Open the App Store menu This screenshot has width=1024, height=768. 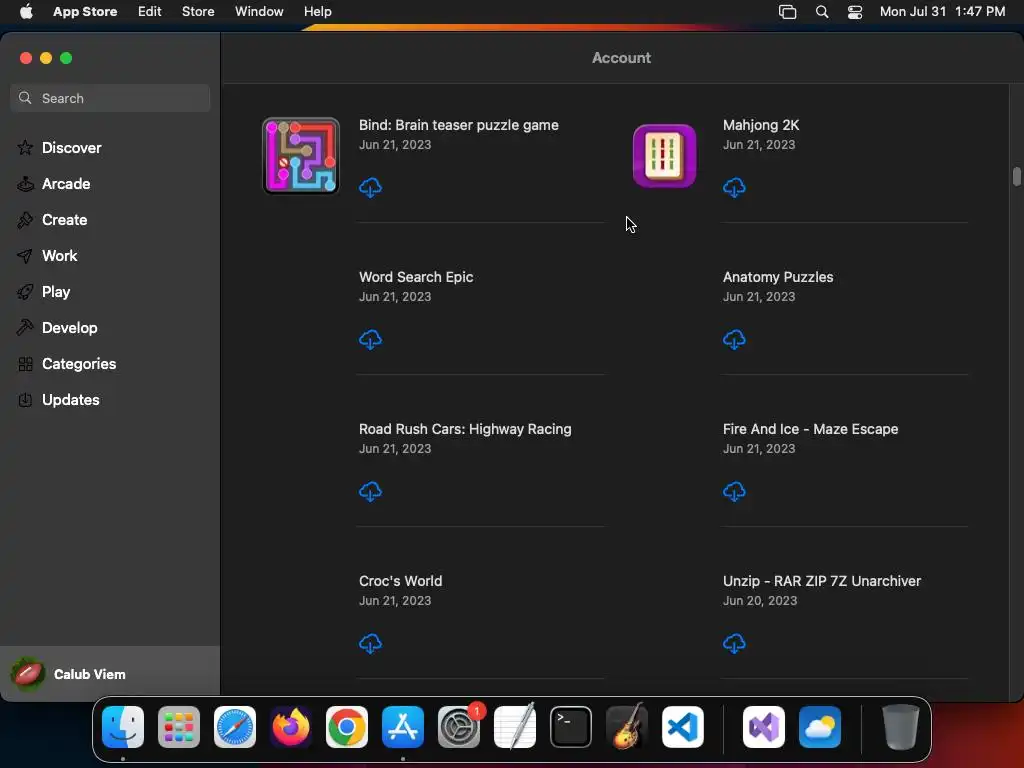click(85, 11)
